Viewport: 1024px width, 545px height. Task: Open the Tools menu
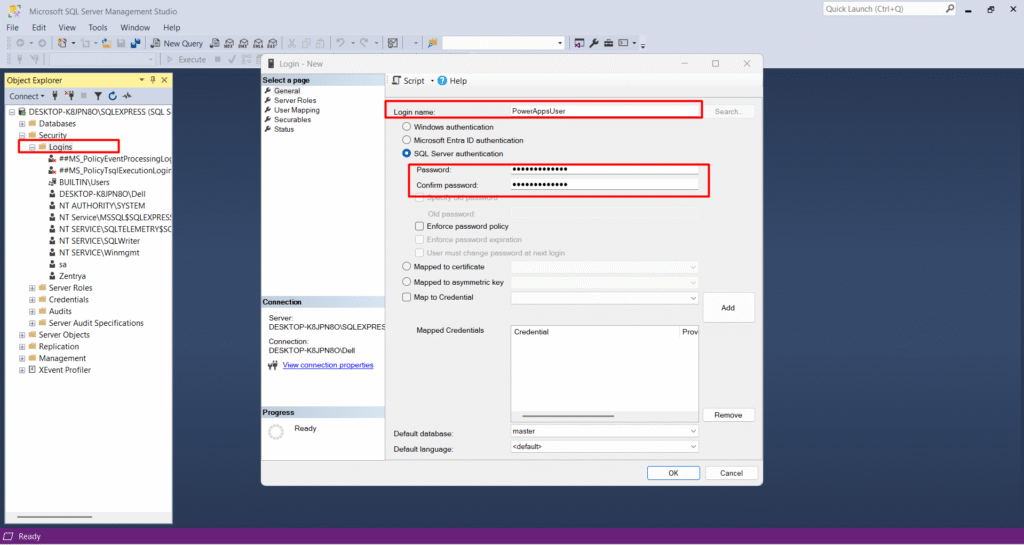point(98,27)
